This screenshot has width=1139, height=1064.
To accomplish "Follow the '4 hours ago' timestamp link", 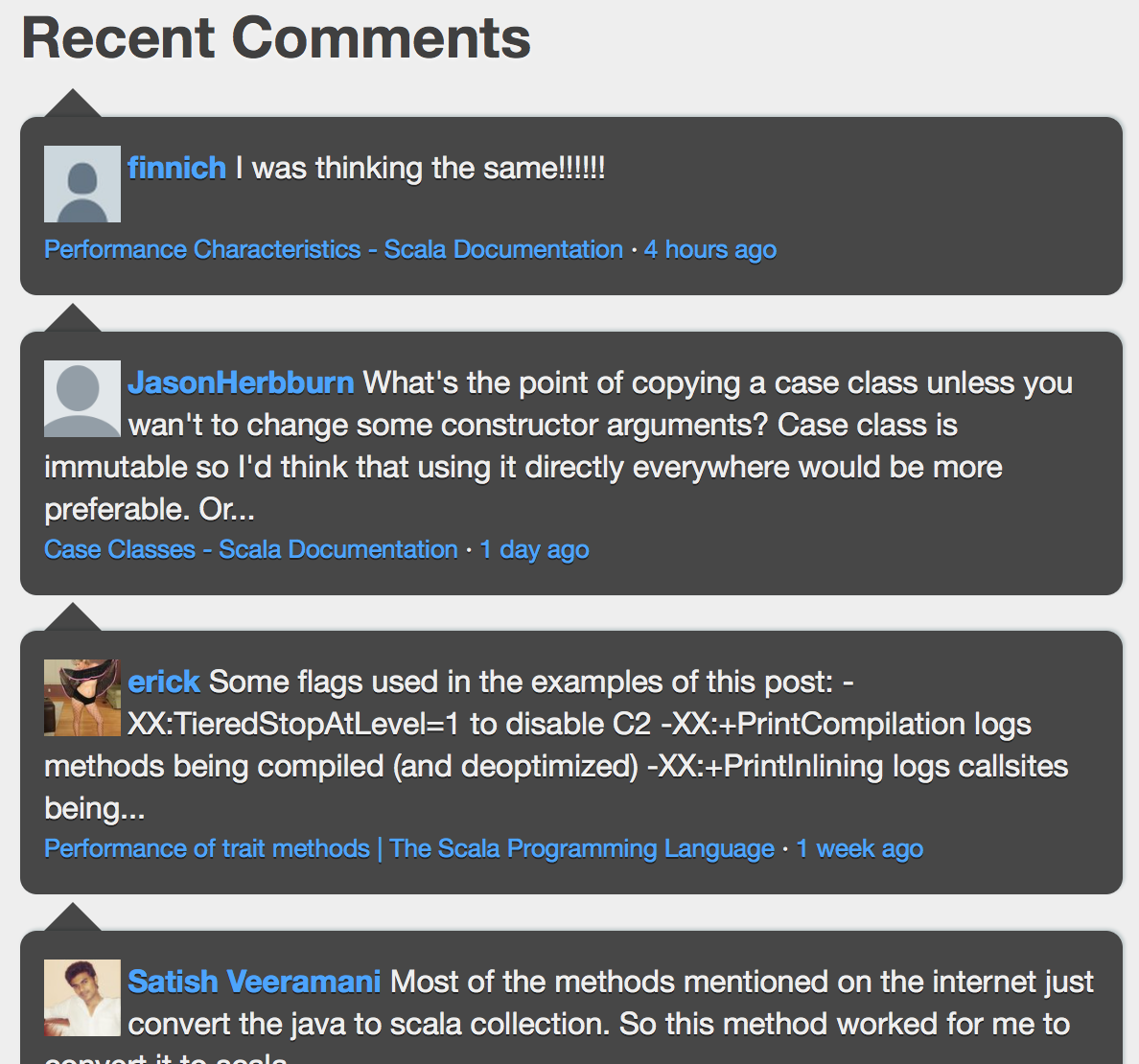I will click(x=710, y=250).
